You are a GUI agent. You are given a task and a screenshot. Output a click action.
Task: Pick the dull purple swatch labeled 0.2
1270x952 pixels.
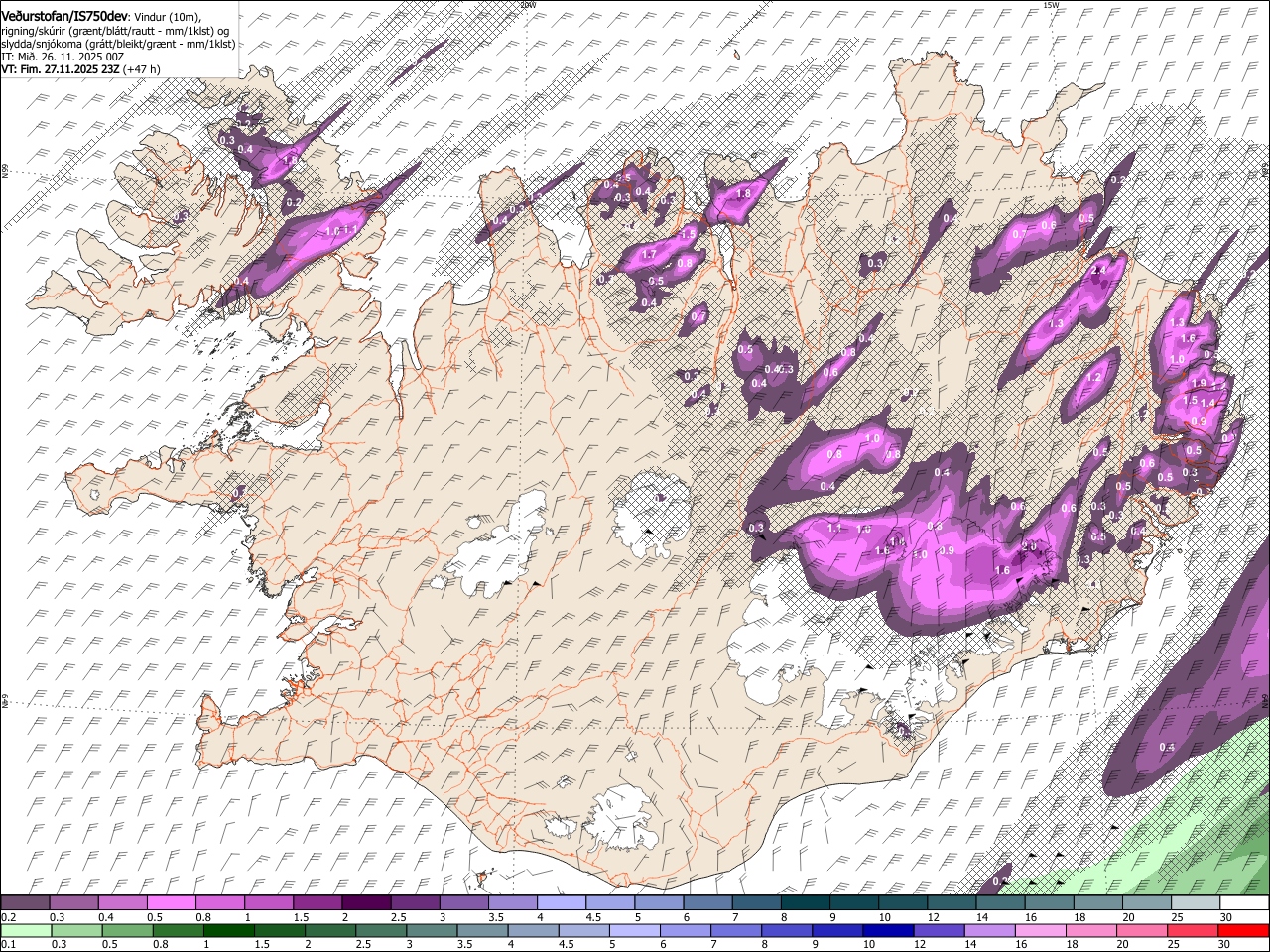pos(25,903)
